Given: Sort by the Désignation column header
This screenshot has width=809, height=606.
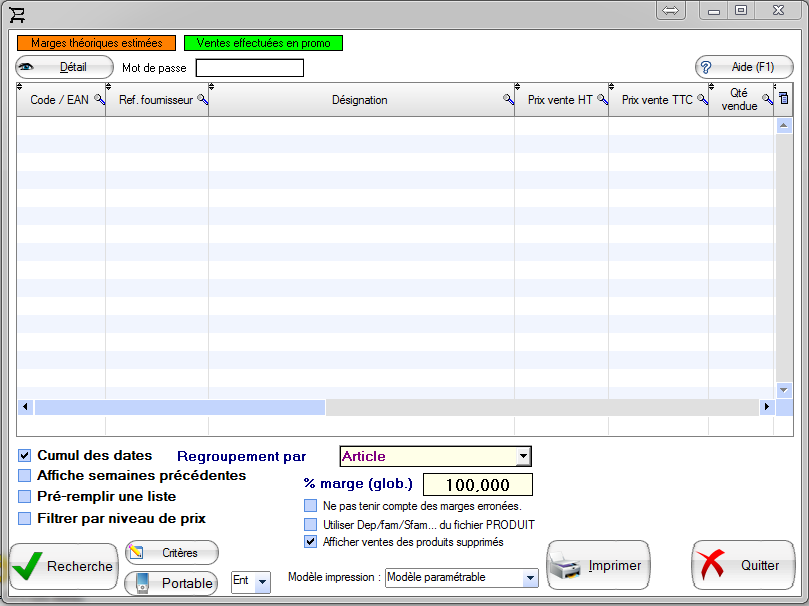Looking at the screenshot, I should (x=359, y=100).
